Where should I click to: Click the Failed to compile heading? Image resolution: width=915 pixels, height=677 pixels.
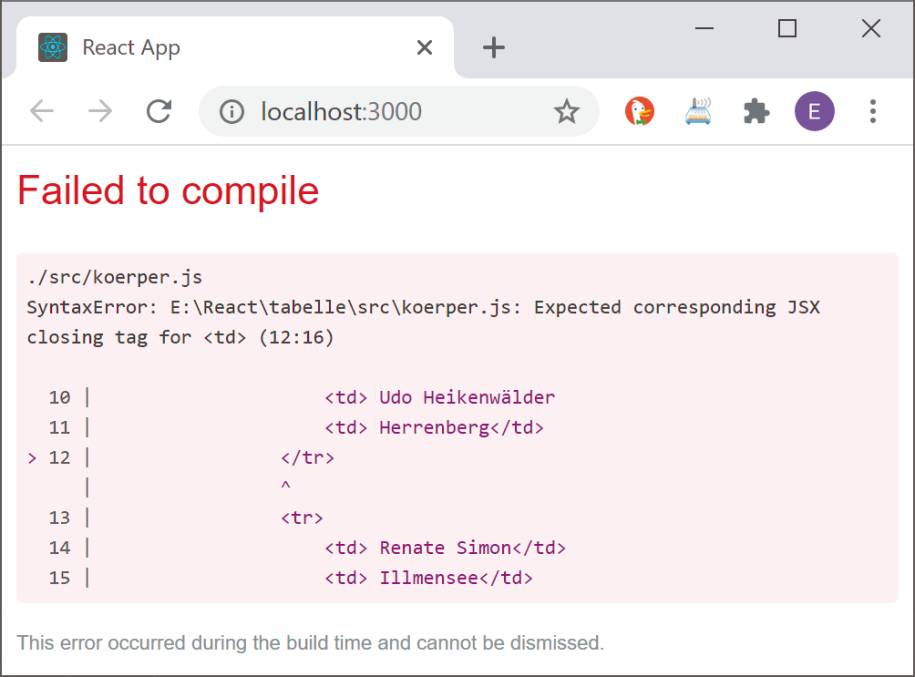tap(168, 191)
